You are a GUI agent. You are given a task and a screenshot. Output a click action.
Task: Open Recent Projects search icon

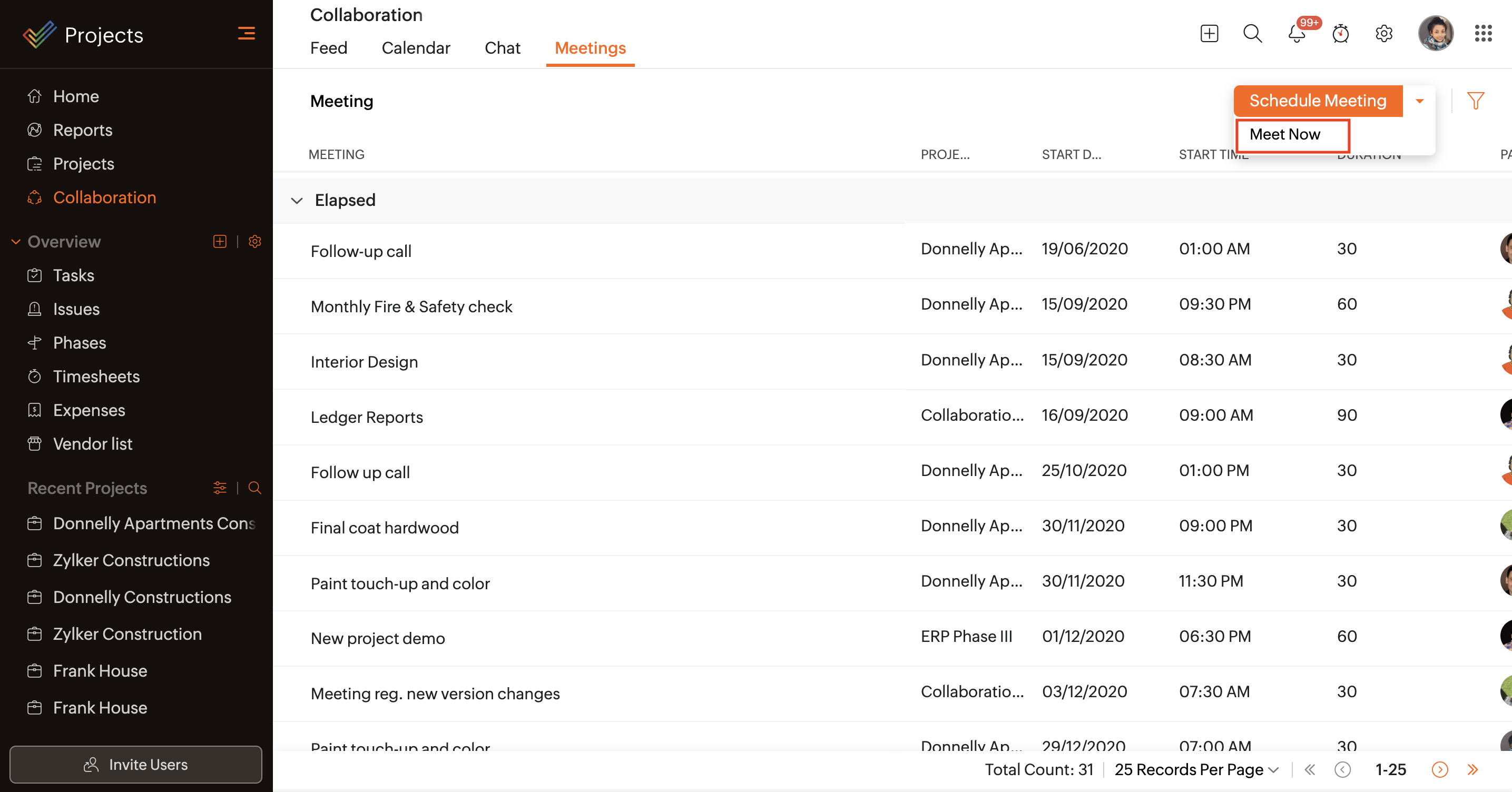click(255, 488)
